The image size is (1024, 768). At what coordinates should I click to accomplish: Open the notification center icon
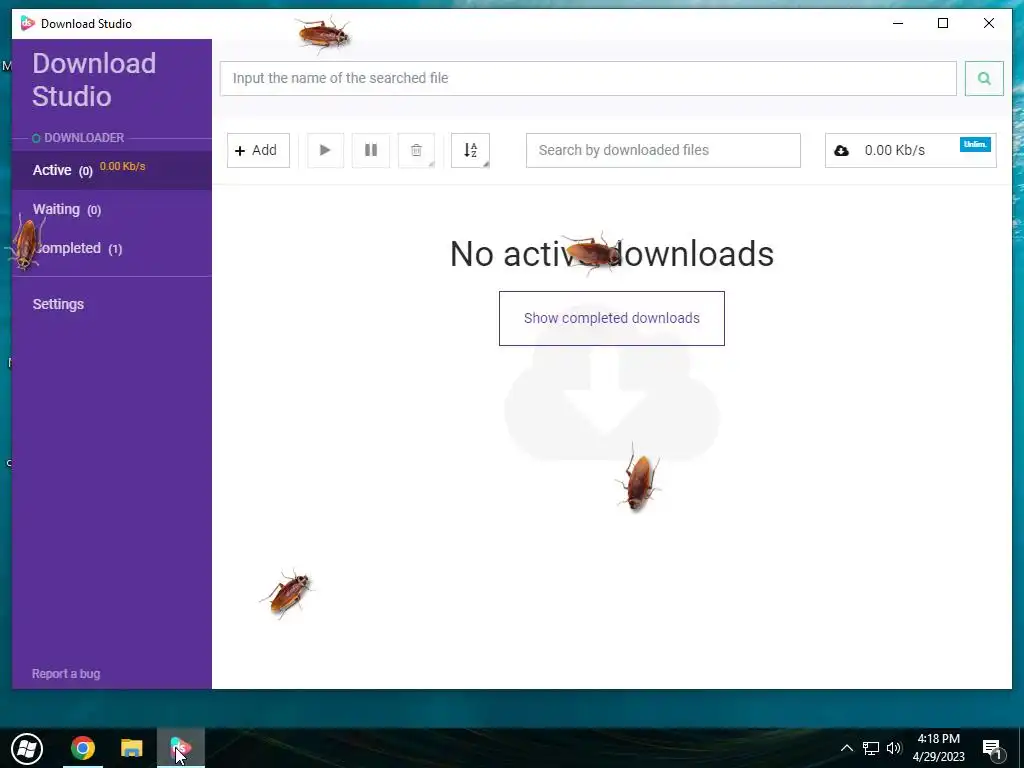click(992, 749)
